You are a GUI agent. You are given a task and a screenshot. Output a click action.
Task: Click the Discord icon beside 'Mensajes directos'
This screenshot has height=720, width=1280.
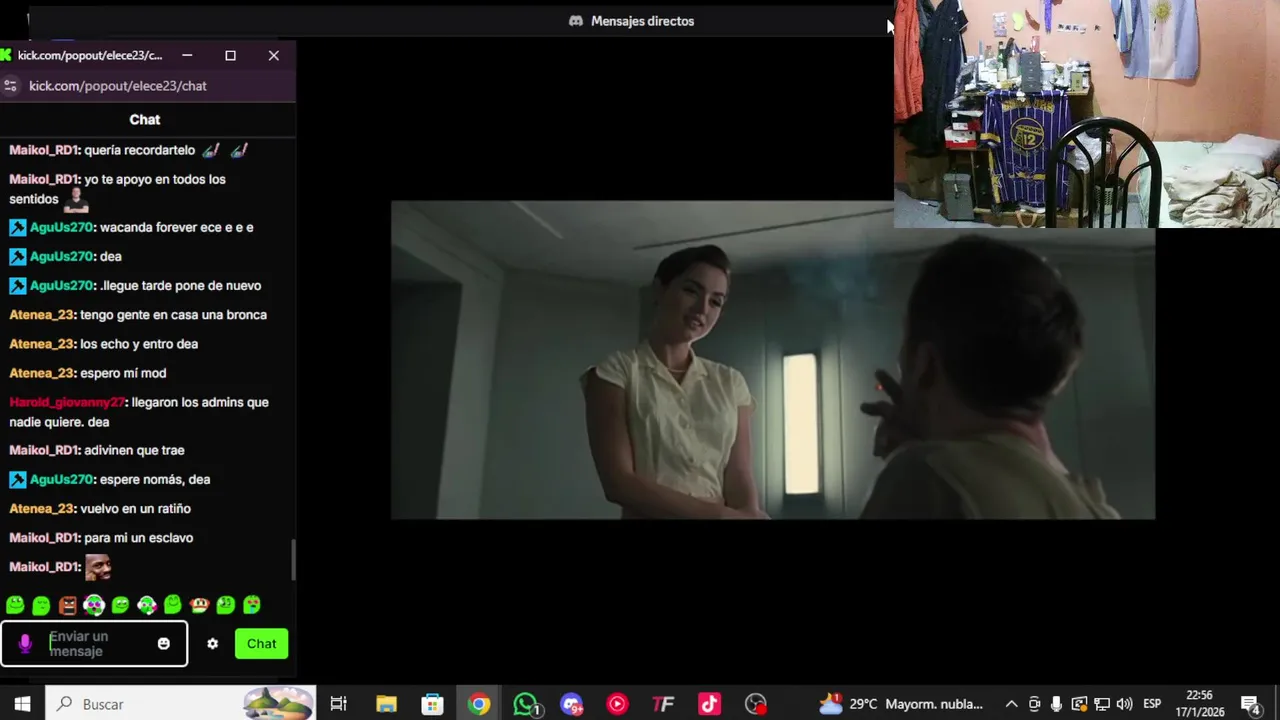click(576, 21)
